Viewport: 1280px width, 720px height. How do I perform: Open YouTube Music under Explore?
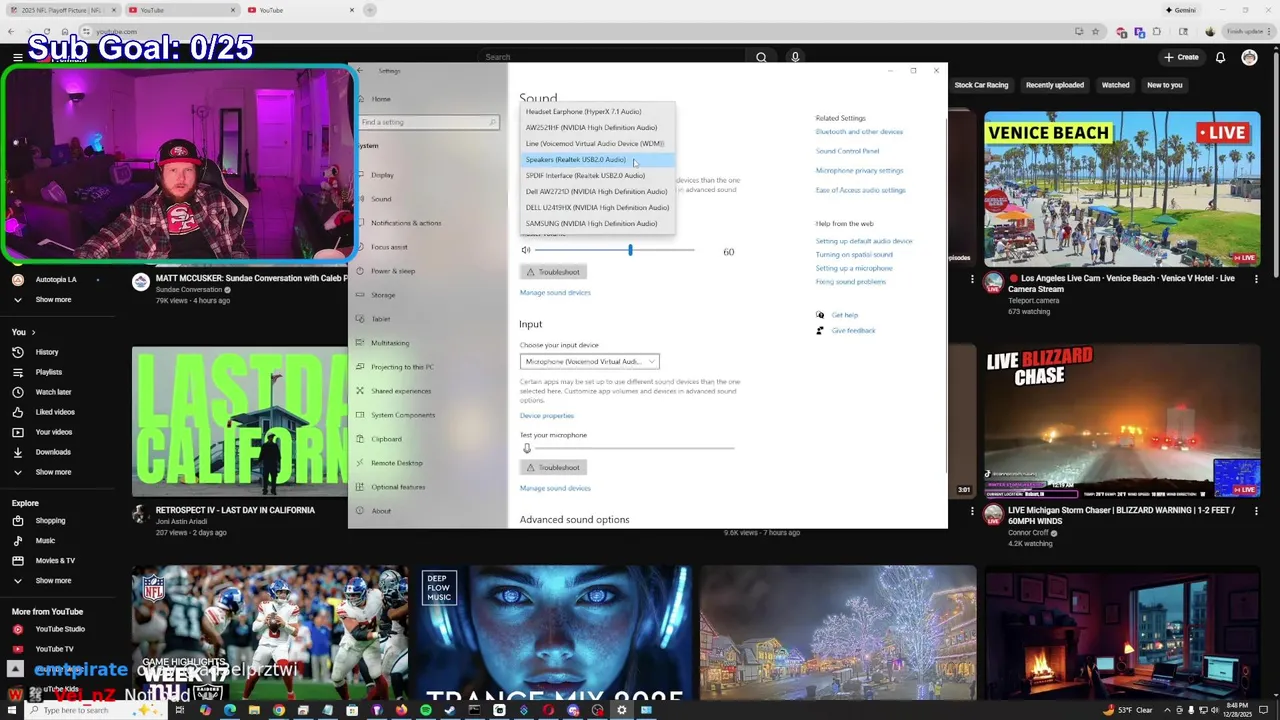tap(45, 541)
